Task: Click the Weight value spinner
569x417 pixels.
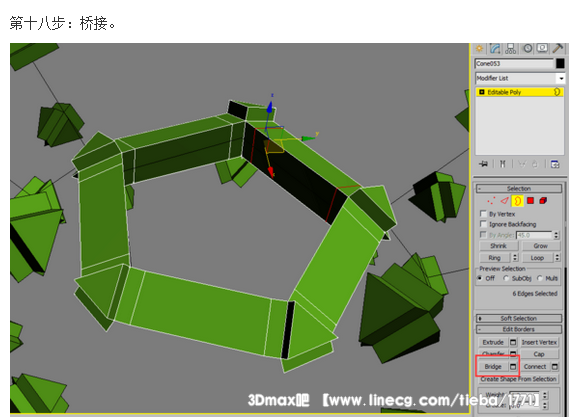Action: pyautogui.click(x=545, y=395)
